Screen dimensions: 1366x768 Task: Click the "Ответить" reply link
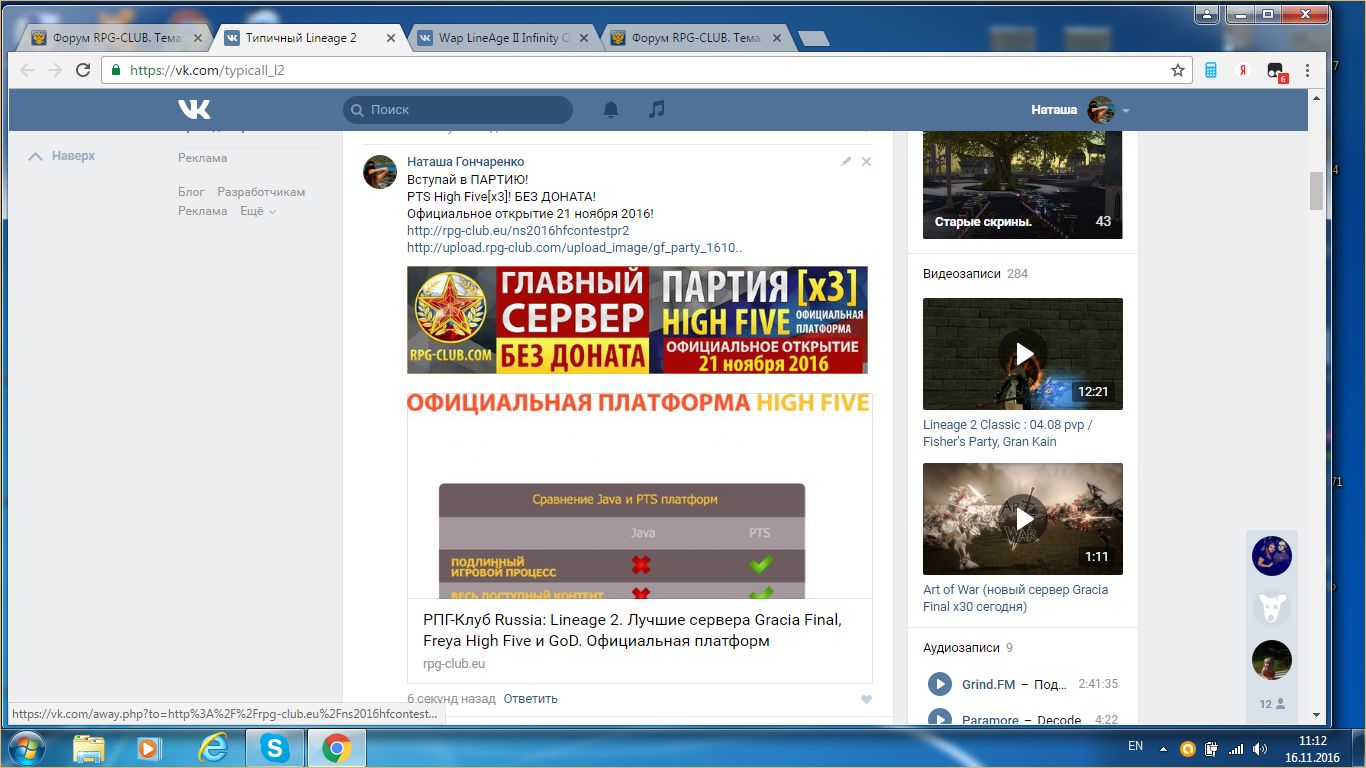tap(530, 699)
